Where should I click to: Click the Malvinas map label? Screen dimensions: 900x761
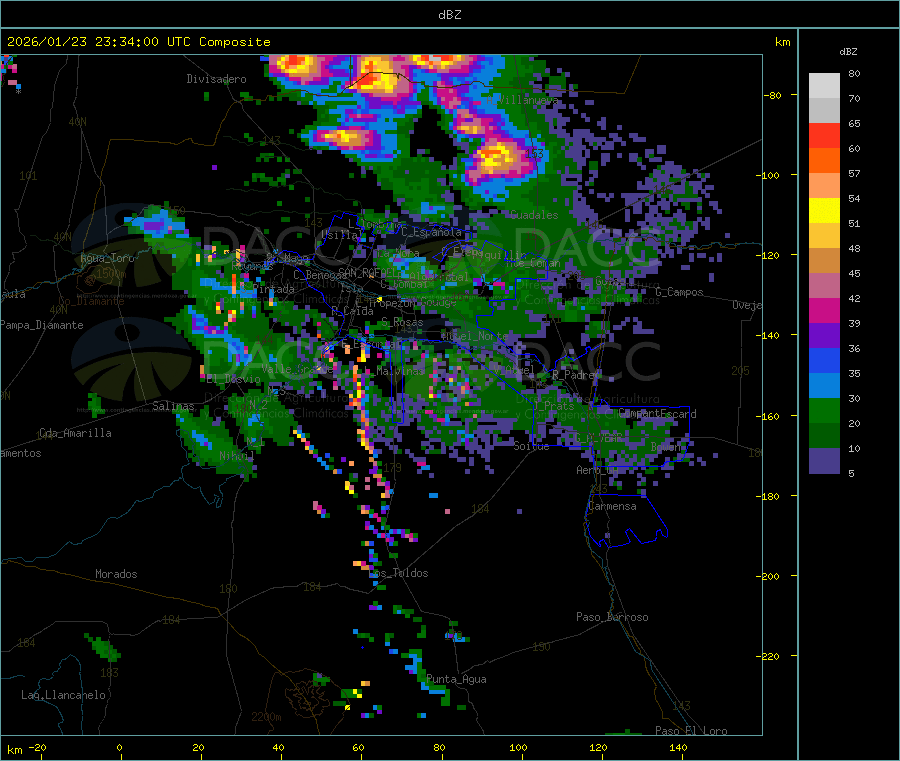[401, 372]
